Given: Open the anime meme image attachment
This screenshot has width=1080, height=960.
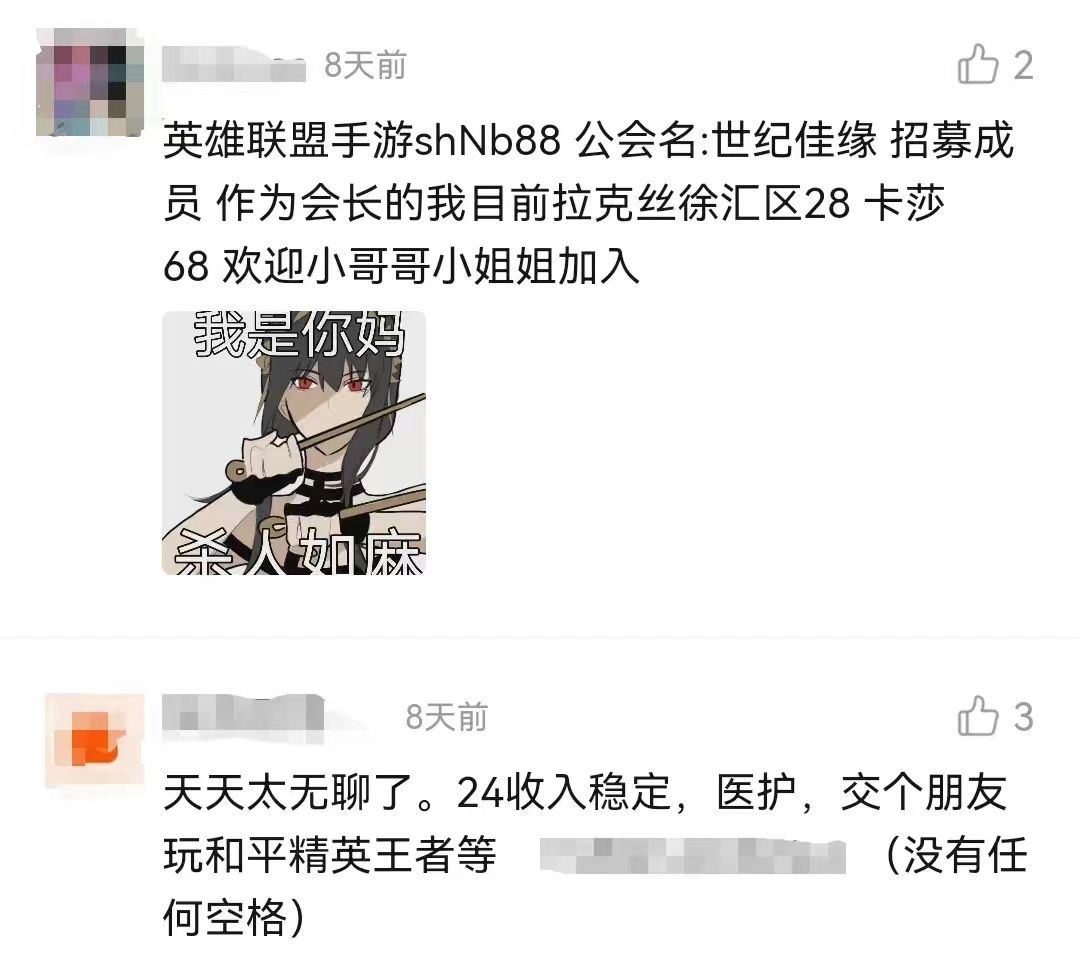Looking at the screenshot, I should click(x=294, y=443).
